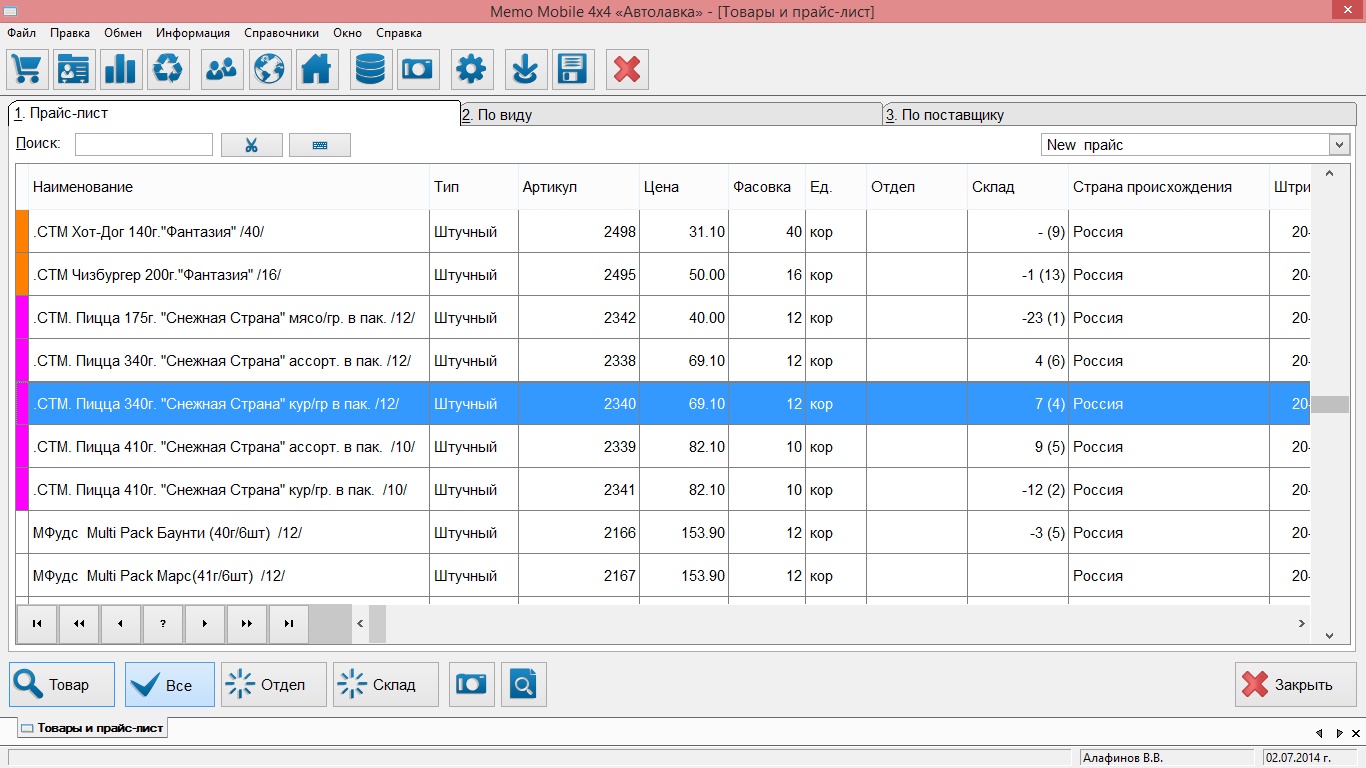Toggle the "Склад" filter button
This screenshot has width=1366, height=768.
385,685
